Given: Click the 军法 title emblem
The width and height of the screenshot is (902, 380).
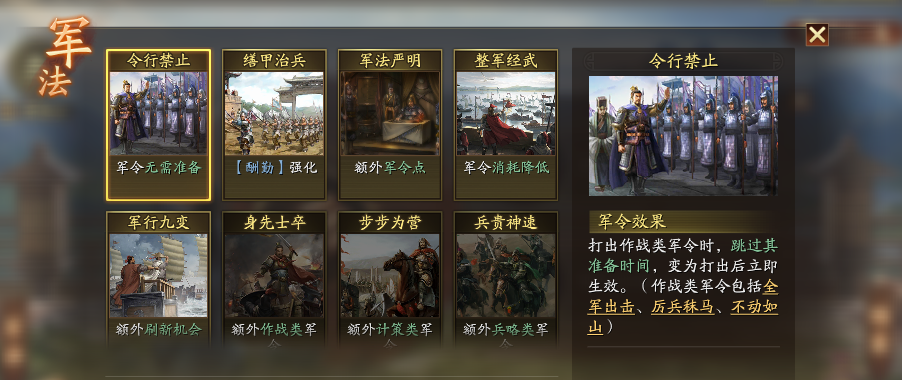Looking at the screenshot, I should click(x=64, y=56).
